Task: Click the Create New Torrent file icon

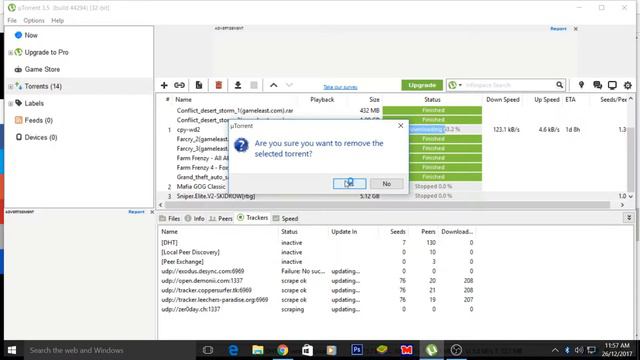Action: click(x=199, y=85)
